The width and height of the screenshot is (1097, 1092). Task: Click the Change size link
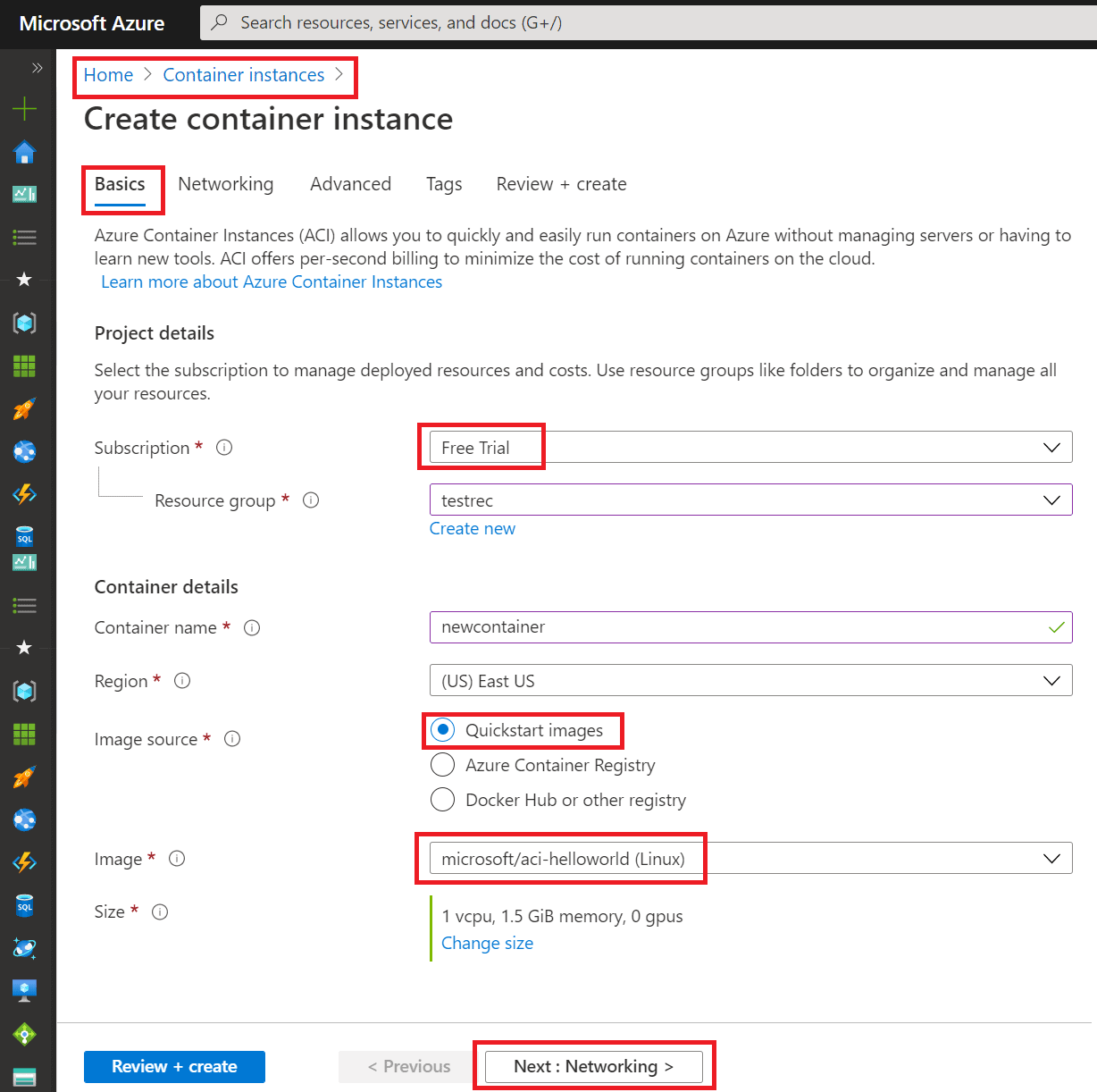[487, 943]
